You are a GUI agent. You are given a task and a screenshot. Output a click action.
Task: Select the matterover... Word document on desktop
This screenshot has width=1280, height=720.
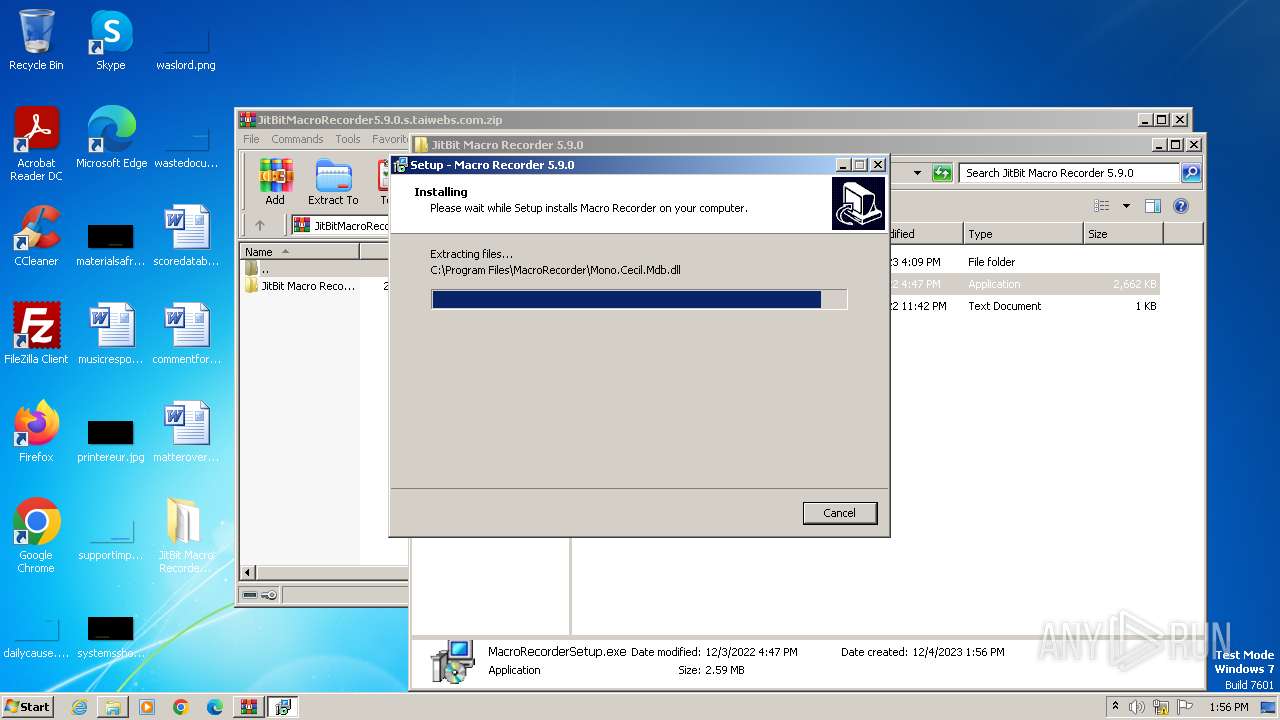click(x=186, y=432)
